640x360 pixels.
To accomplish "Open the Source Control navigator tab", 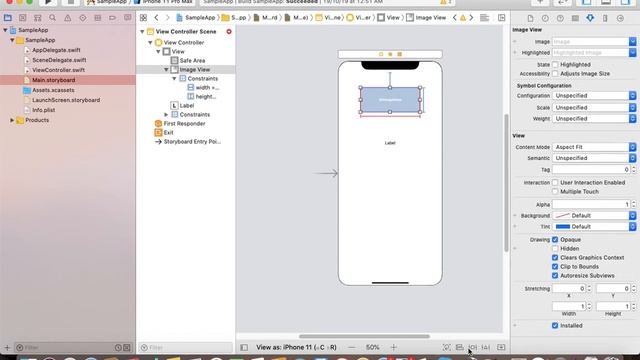I will click(22, 18).
